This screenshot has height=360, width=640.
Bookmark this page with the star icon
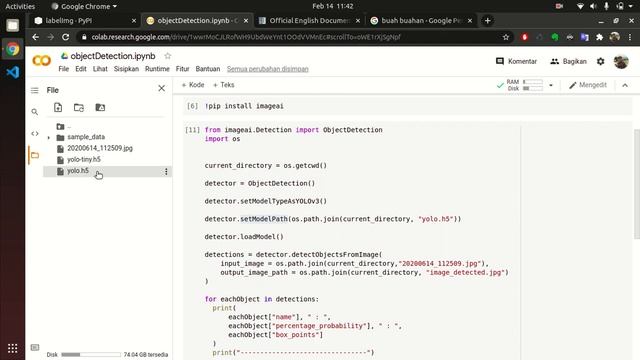tap(506, 37)
